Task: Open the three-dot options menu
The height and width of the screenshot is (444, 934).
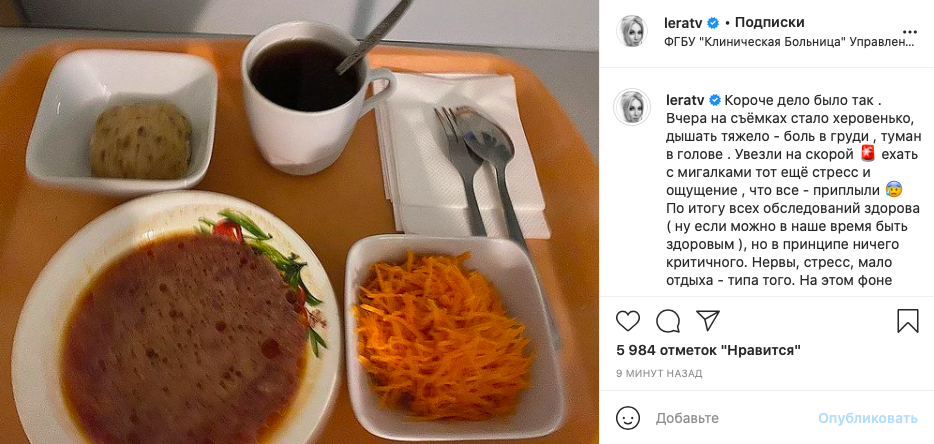Action: pyautogui.click(x=910, y=32)
